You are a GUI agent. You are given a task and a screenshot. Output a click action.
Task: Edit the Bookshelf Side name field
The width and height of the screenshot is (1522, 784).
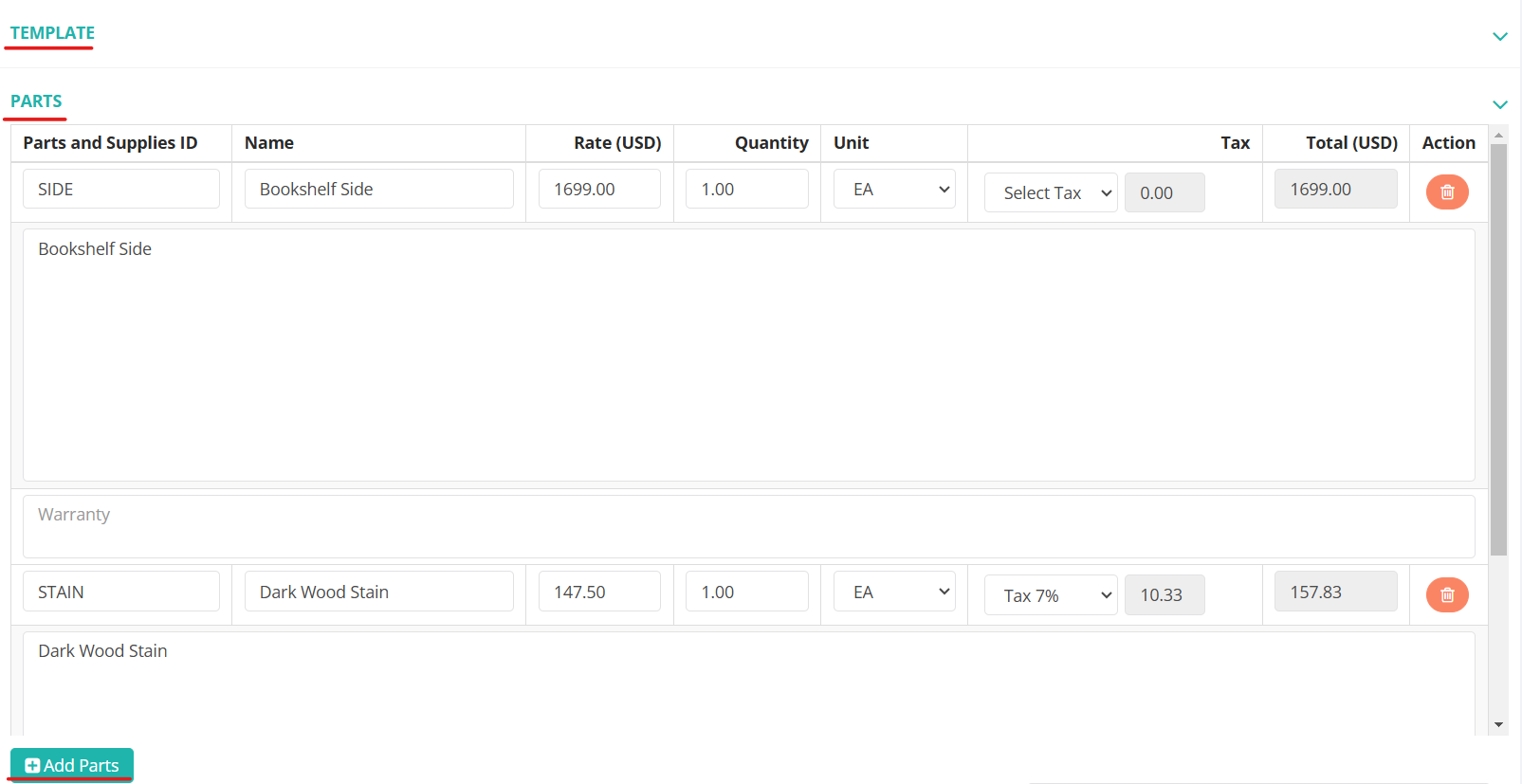click(379, 189)
